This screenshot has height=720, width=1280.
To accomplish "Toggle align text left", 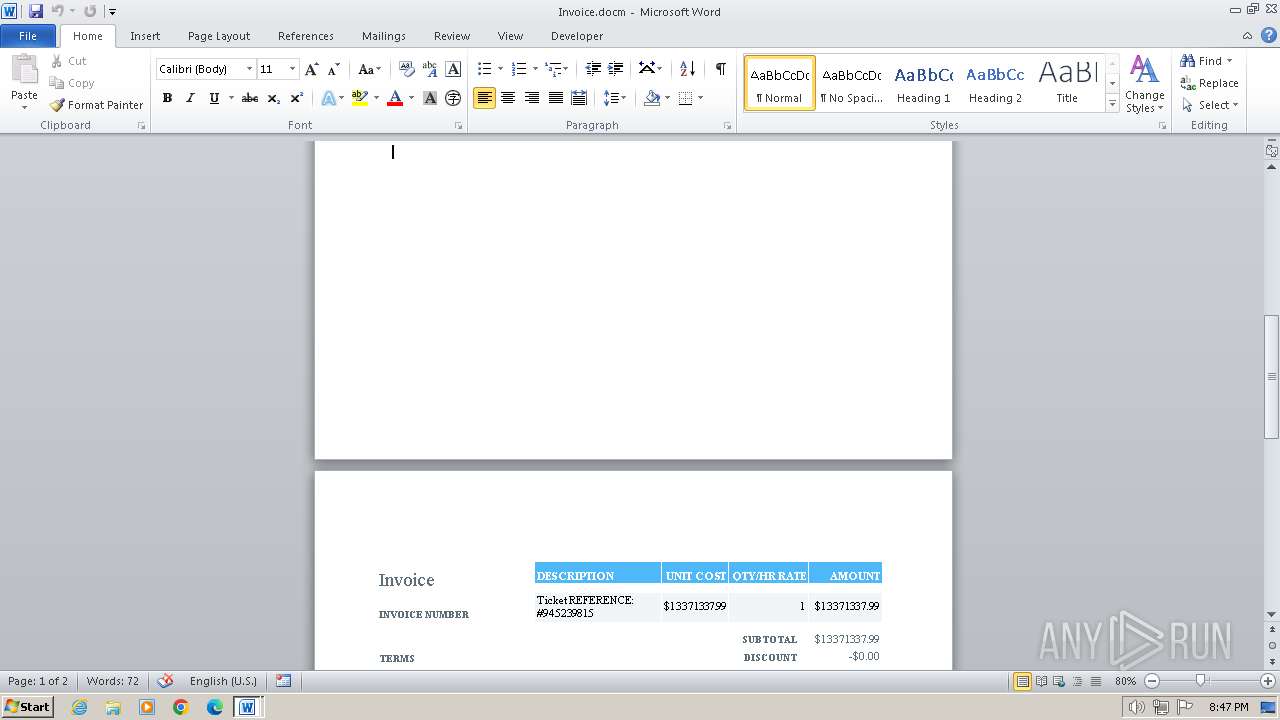I will pyautogui.click(x=484, y=98).
